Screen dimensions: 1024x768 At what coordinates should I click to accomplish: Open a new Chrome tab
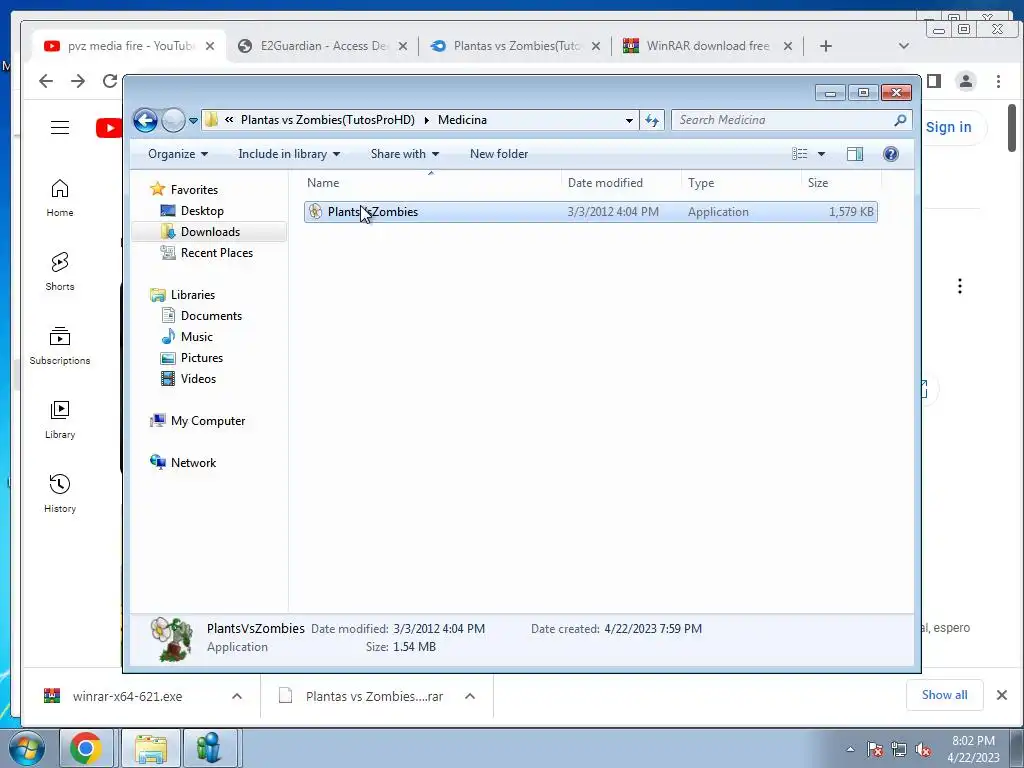click(825, 46)
